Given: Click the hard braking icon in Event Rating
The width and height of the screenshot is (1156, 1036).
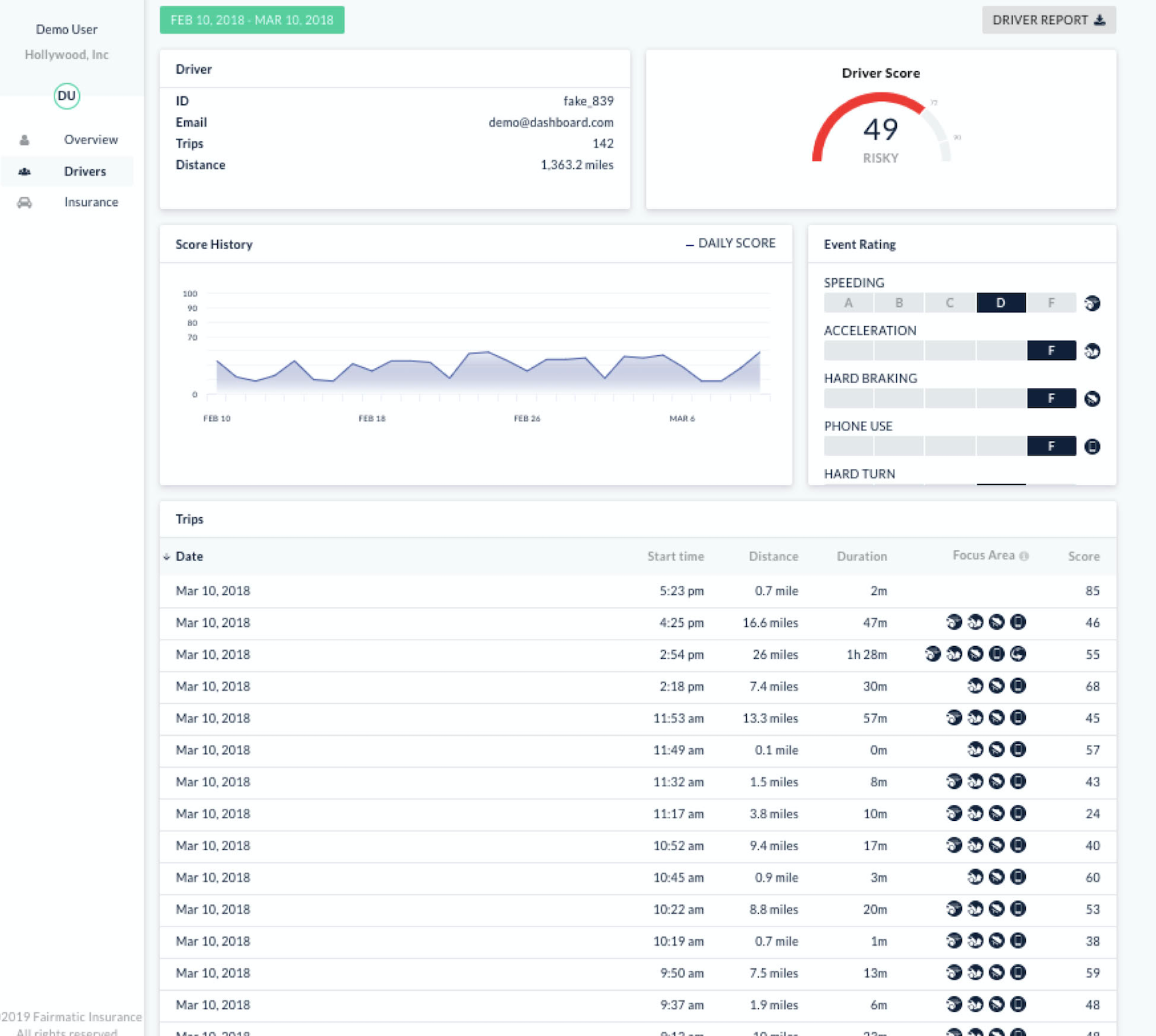Looking at the screenshot, I should (1093, 398).
